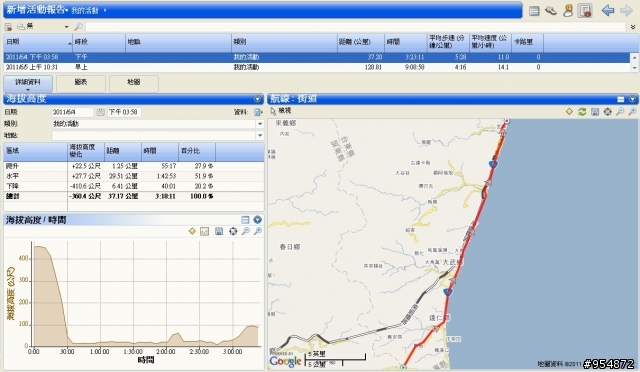Click the magnifier search icon beside the filter box

(x=78, y=27)
